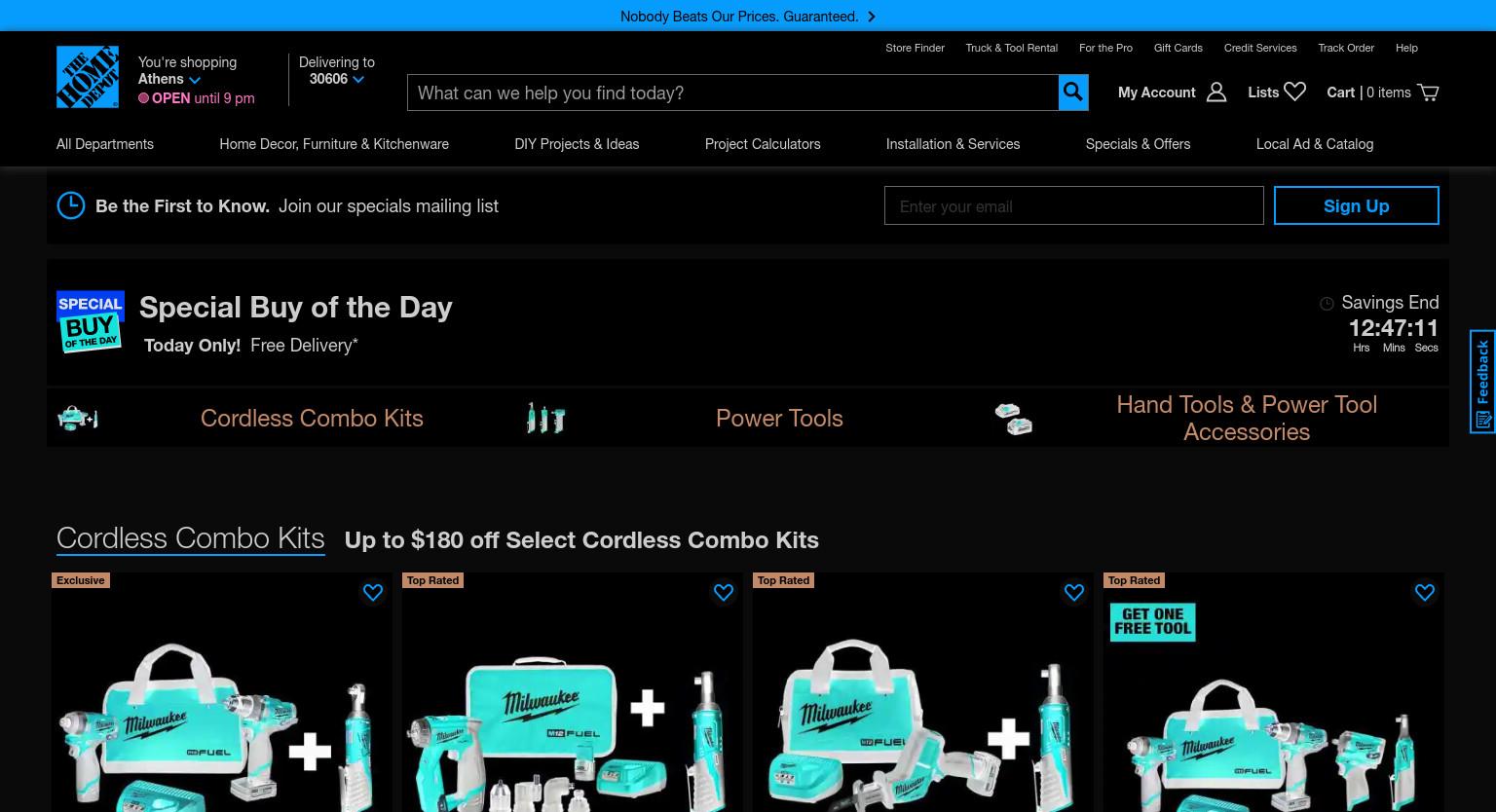
Task: Favorite the third product card's heart
Action: (1074, 592)
